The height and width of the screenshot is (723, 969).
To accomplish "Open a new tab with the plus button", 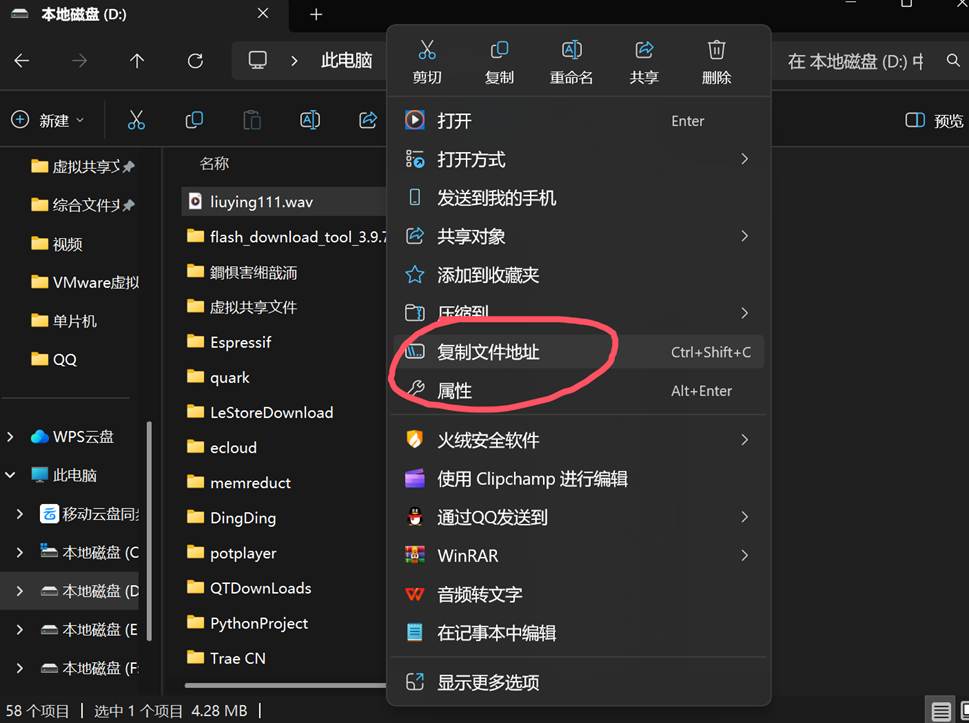I will [316, 15].
